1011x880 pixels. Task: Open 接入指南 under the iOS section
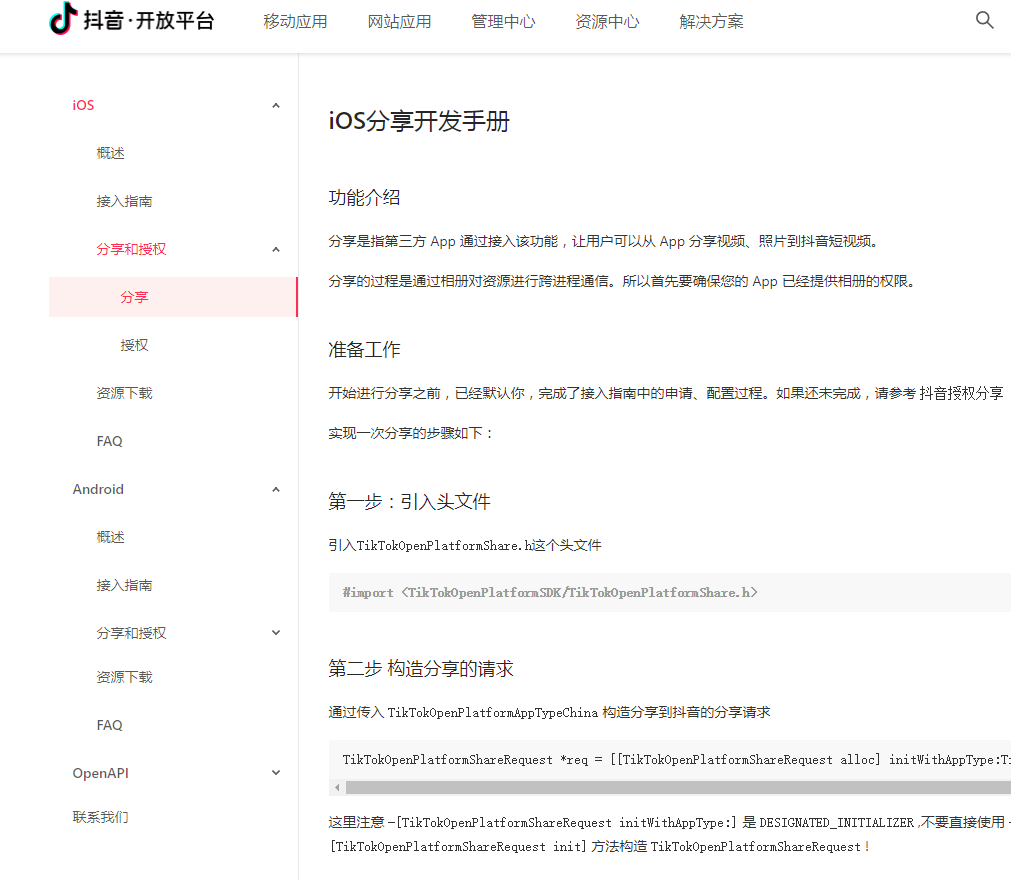click(x=125, y=201)
